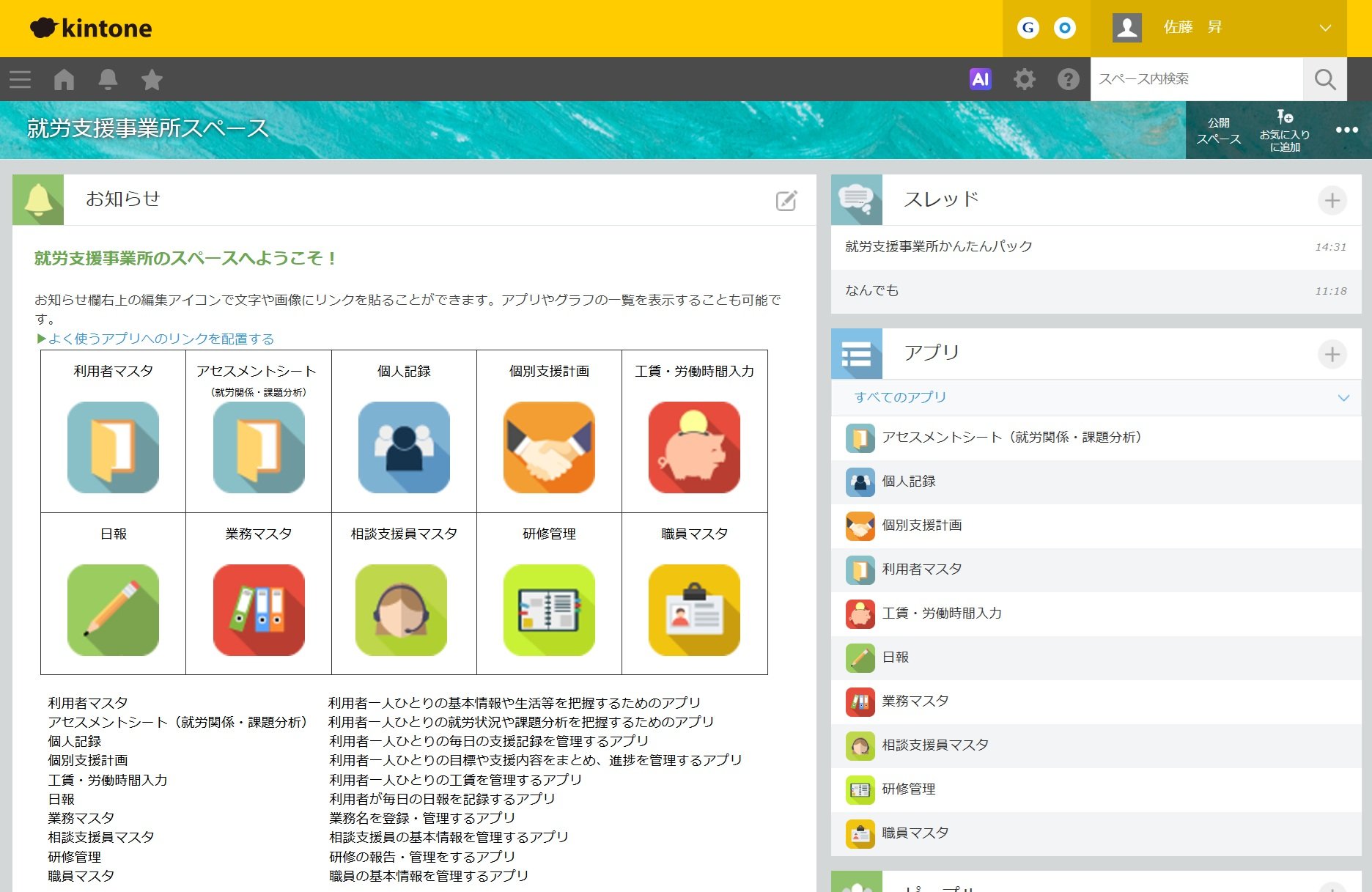
Task: Add this space to favorites
Action: [1284, 130]
